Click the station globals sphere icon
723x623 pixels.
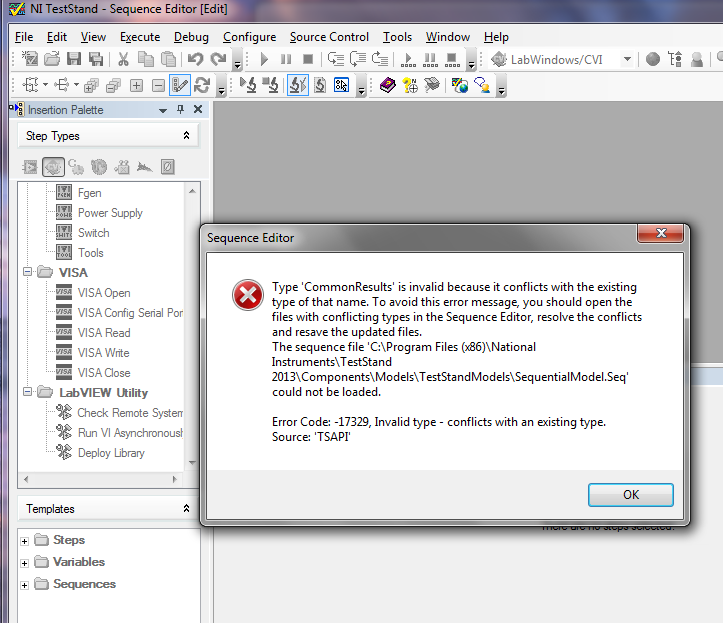652,59
